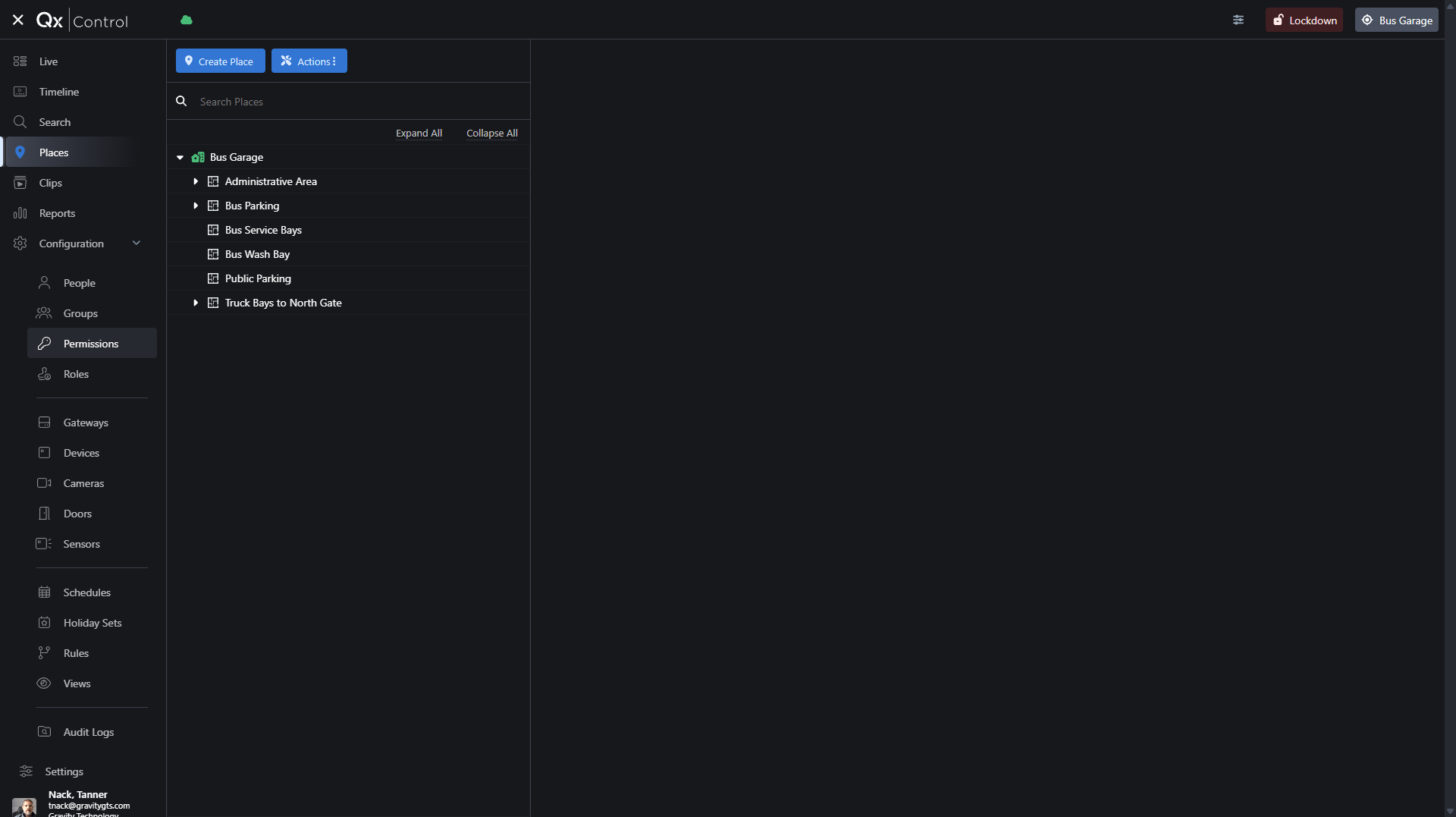The image size is (1456, 817).
Task: Click the green cloud status icon
Action: 187,20
